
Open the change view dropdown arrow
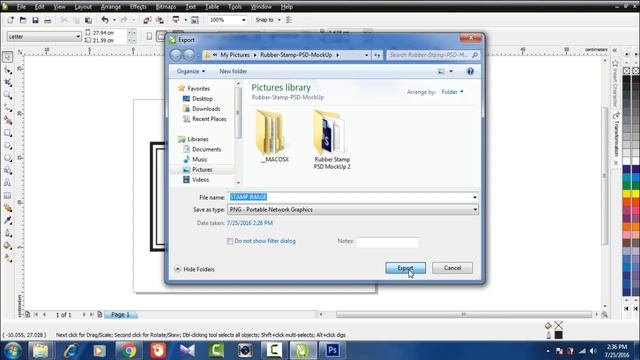point(451,71)
